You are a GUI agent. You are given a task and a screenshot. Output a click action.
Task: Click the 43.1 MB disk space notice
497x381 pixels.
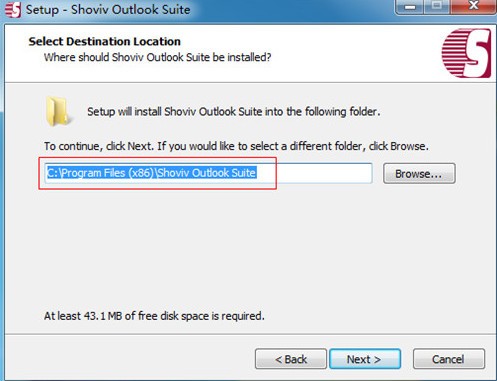click(154, 316)
